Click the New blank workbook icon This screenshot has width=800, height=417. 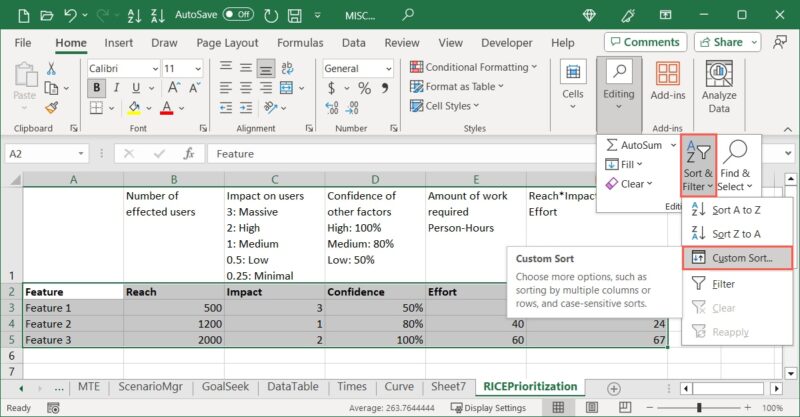[x=23, y=15]
